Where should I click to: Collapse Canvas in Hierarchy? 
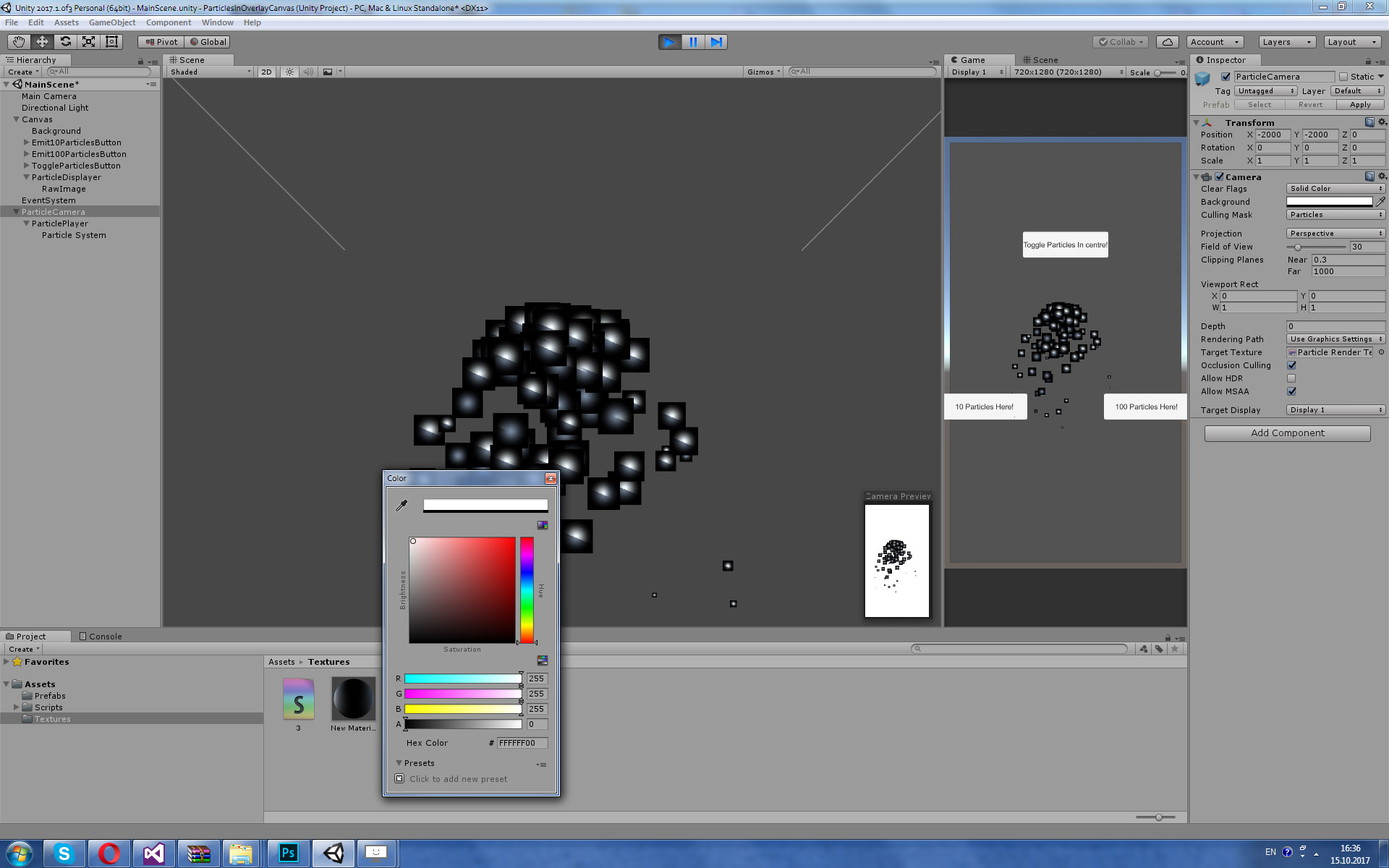coord(16,119)
